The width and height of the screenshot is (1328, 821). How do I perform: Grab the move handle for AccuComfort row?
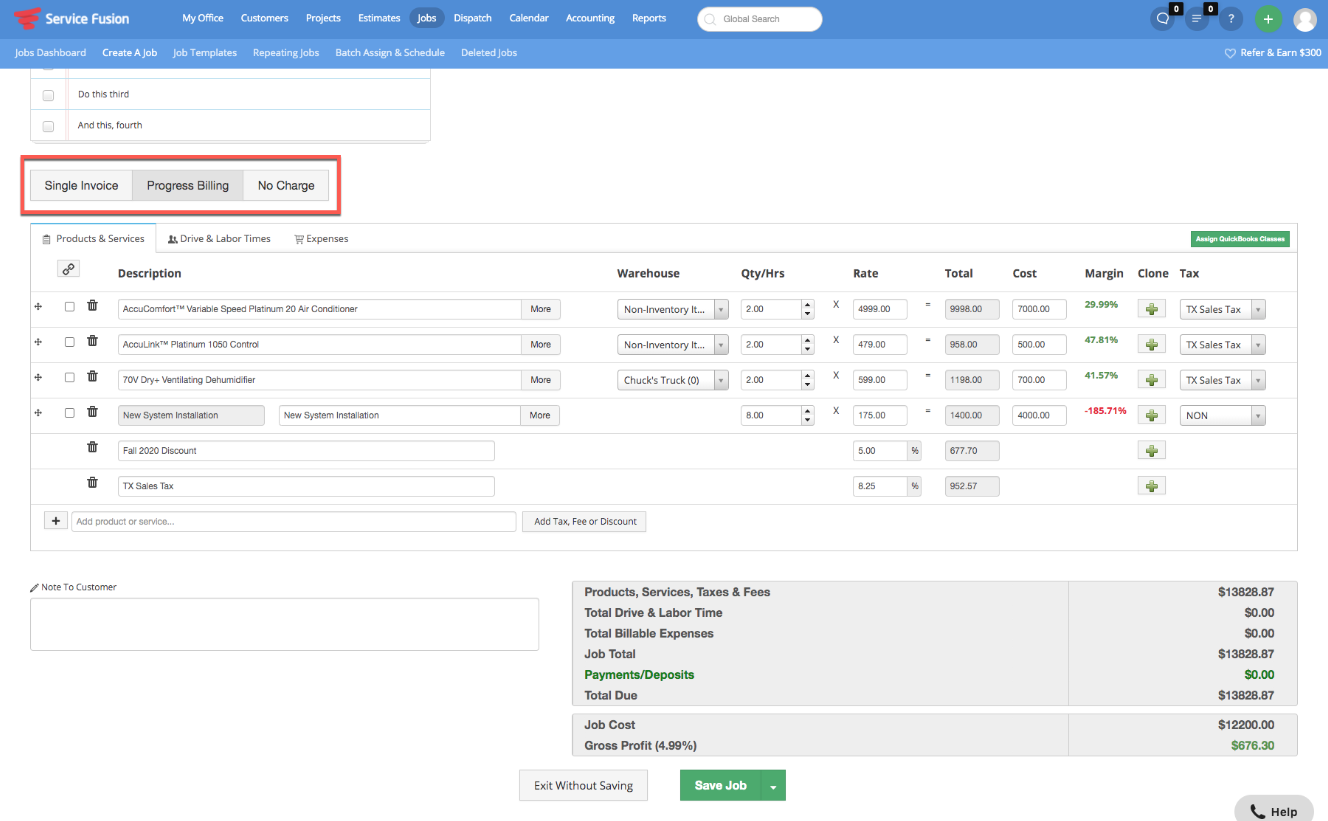[x=38, y=307]
